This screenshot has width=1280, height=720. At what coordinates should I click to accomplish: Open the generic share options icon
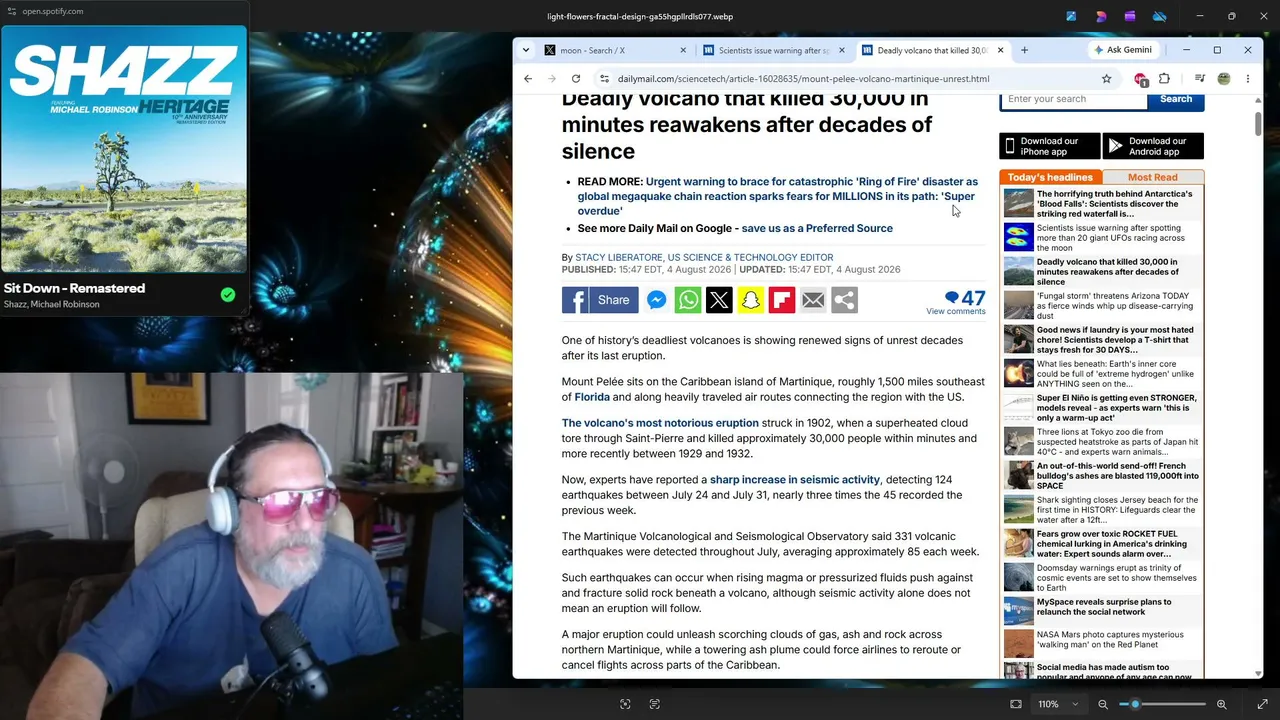pyautogui.click(x=845, y=300)
